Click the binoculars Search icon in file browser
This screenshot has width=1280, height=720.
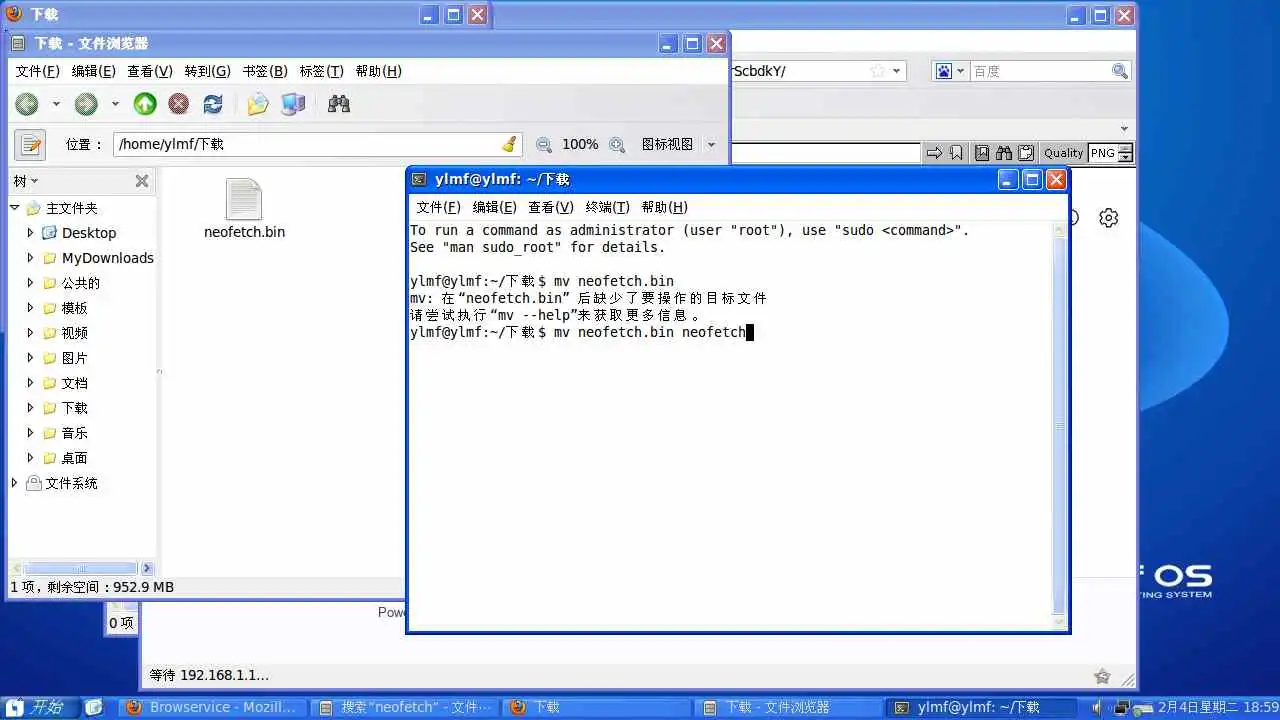339,104
